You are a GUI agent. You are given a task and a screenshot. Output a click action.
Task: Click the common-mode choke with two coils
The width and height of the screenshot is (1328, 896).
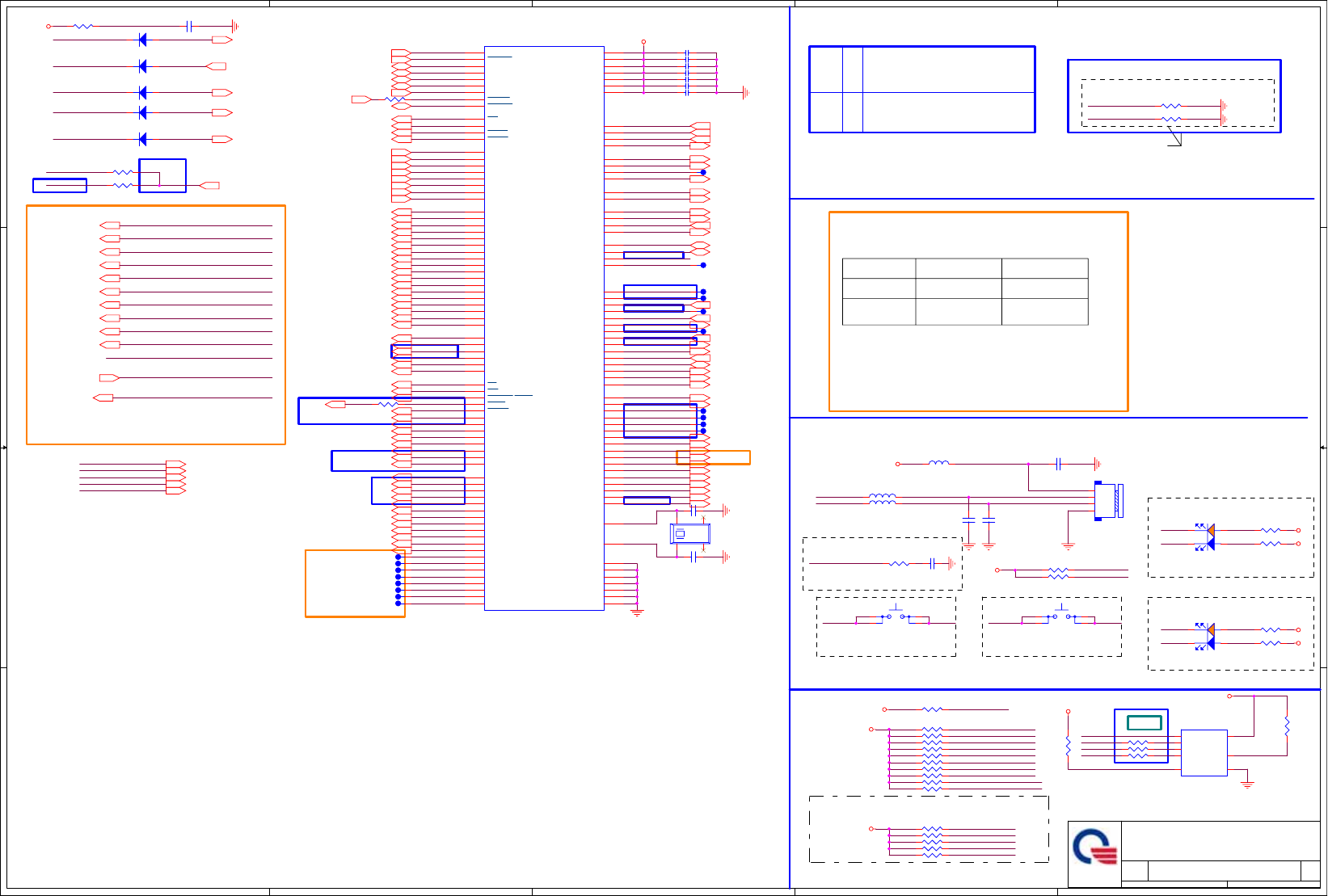coord(882,499)
